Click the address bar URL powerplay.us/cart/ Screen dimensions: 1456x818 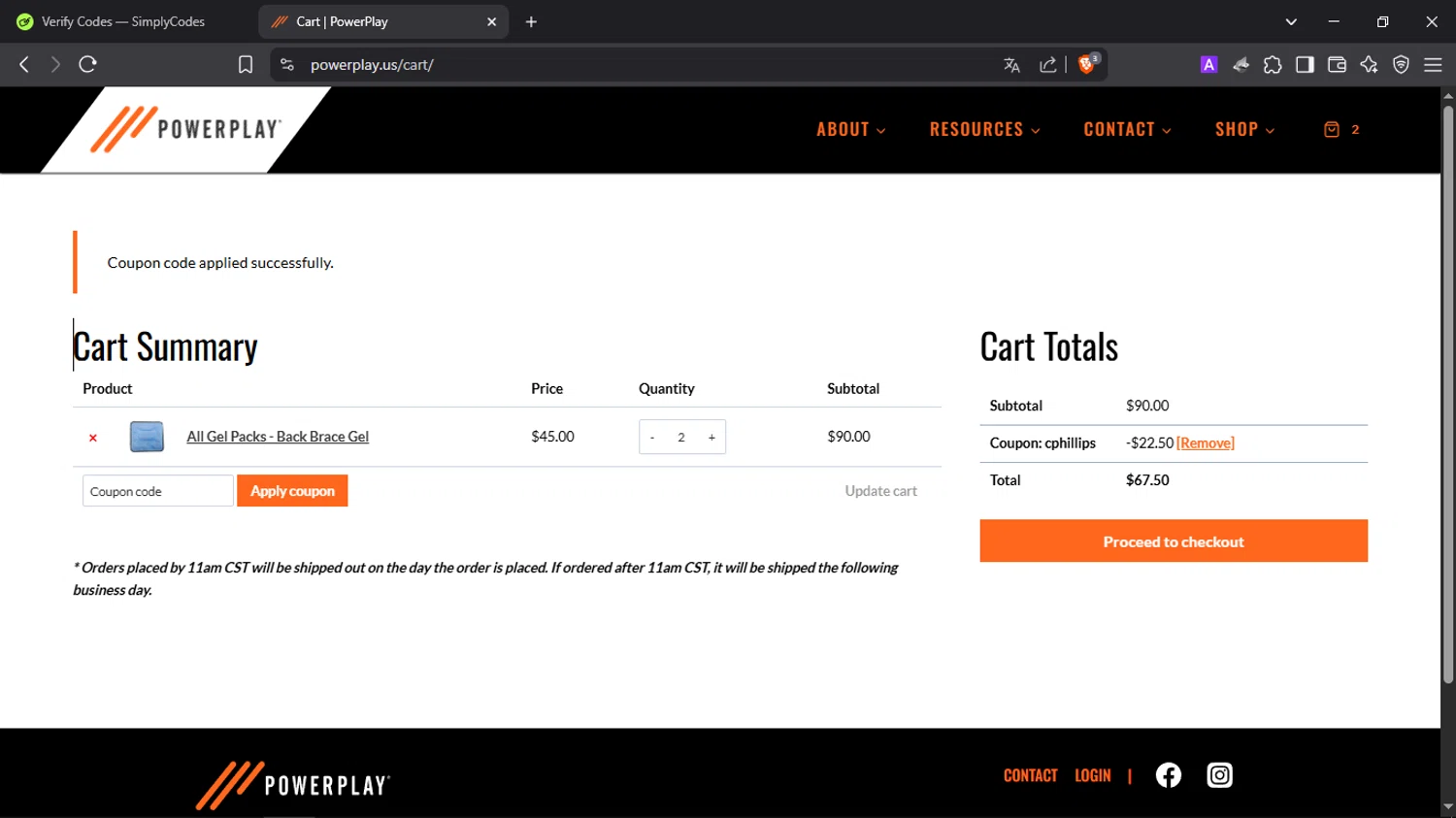pyautogui.click(x=372, y=65)
